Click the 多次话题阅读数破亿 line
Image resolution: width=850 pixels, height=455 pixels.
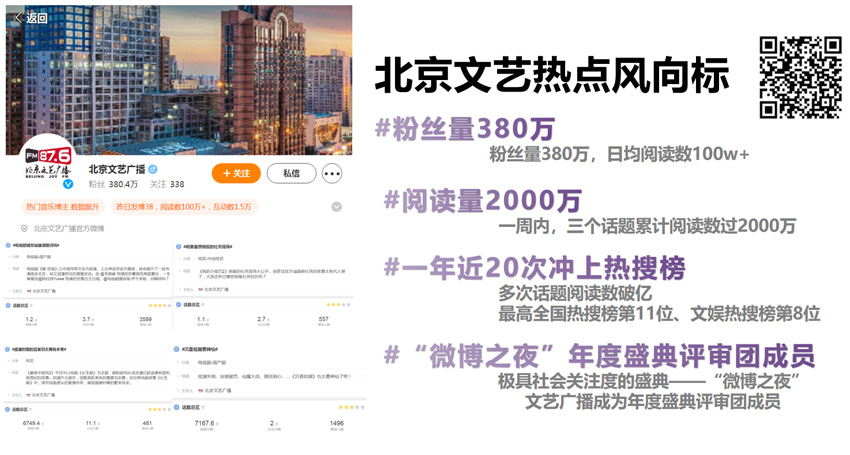575,293
